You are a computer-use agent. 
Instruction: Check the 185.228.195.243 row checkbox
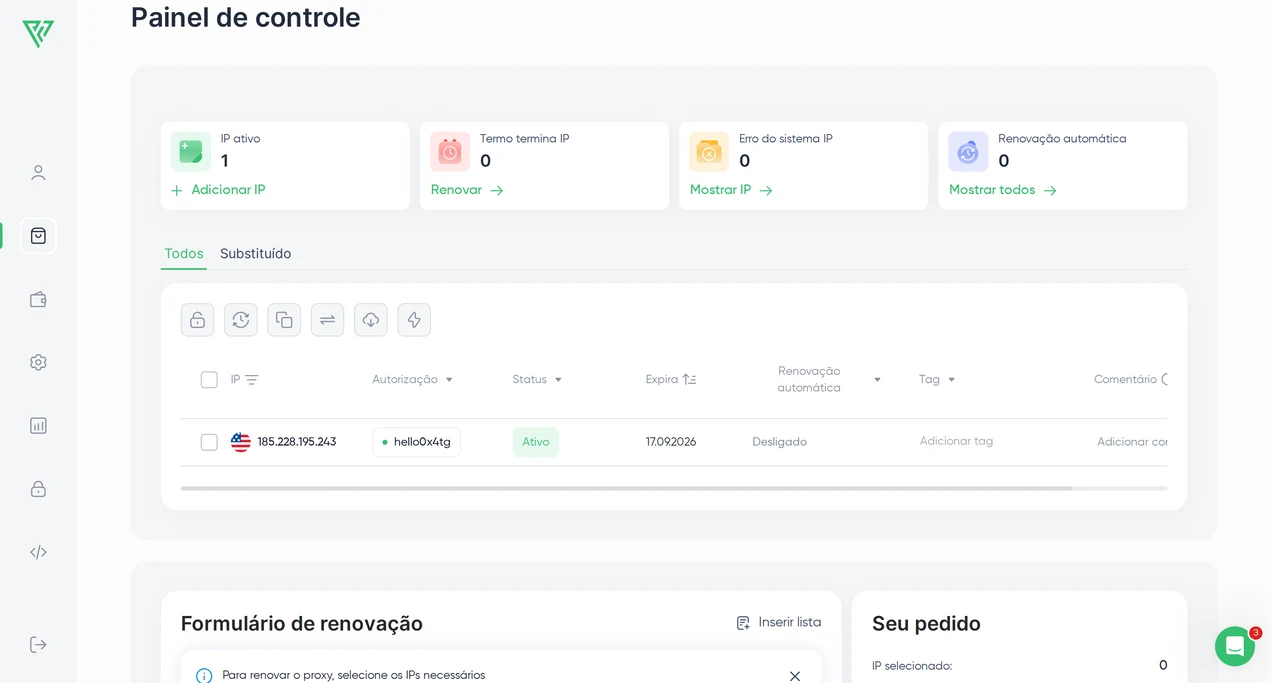pyautogui.click(x=209, y=442)
